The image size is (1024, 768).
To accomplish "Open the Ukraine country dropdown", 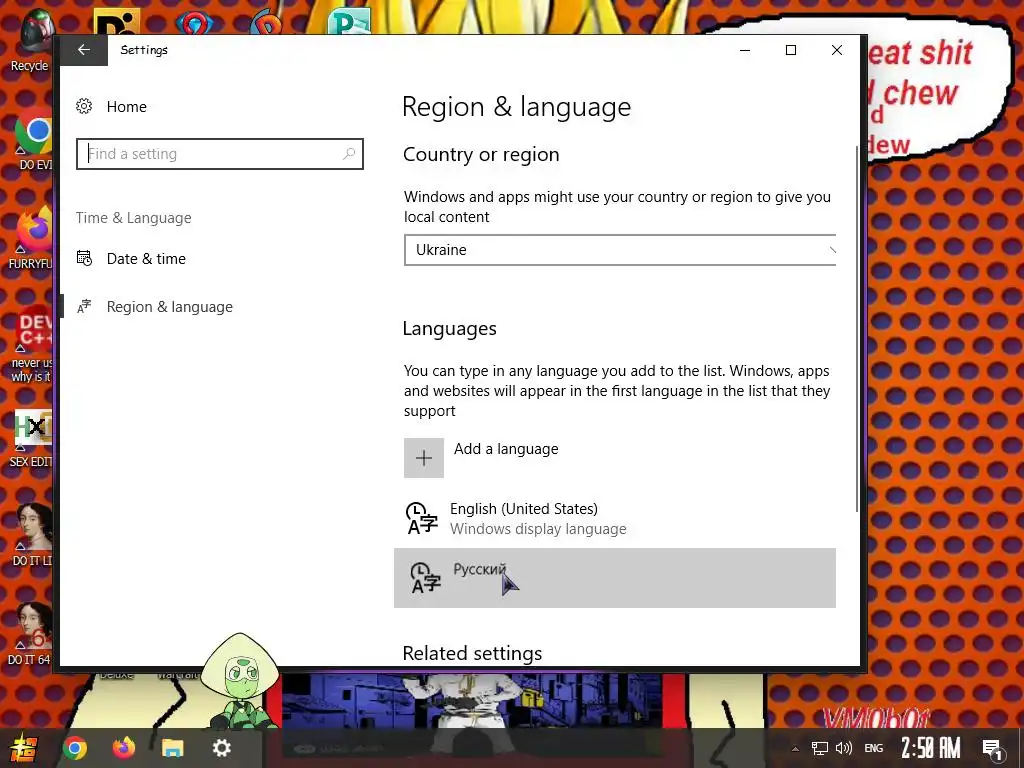I will 620,250.
